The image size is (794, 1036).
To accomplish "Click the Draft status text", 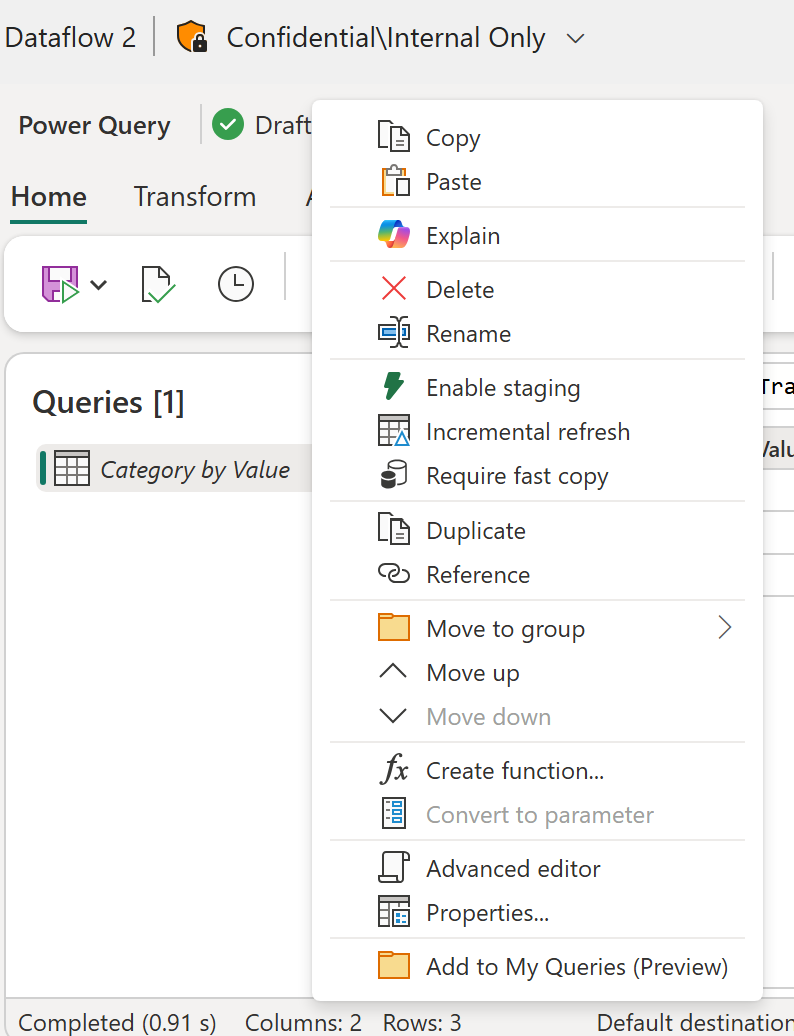I will [282, 124].
